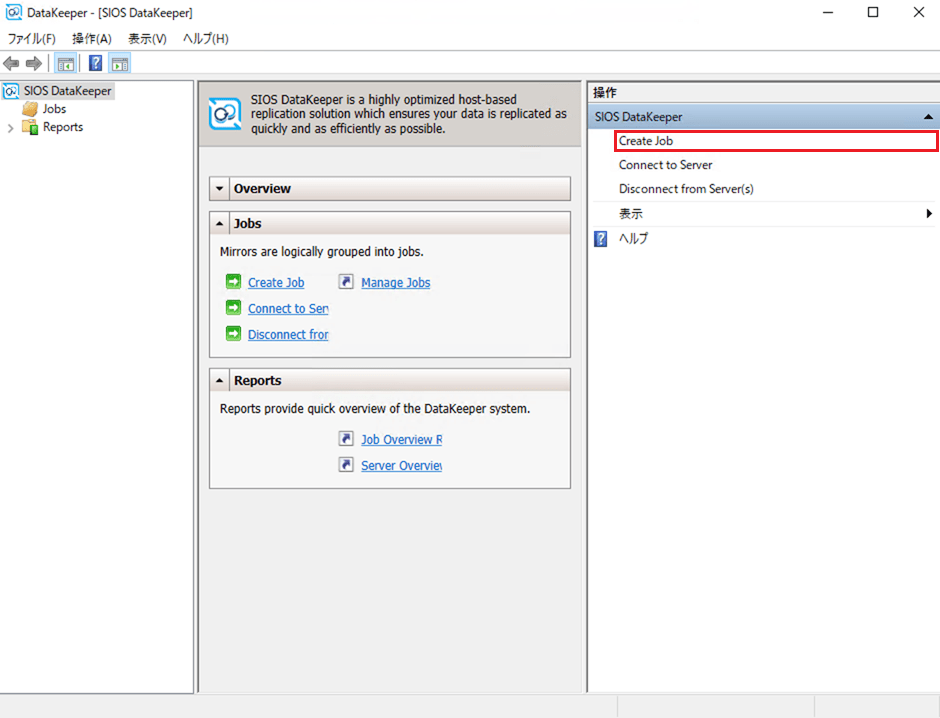Viewport: 940px width, 718px height.
Task: Go back with the toolbar Back arrow
Action: pyautogui.click(x=11, y=64)
